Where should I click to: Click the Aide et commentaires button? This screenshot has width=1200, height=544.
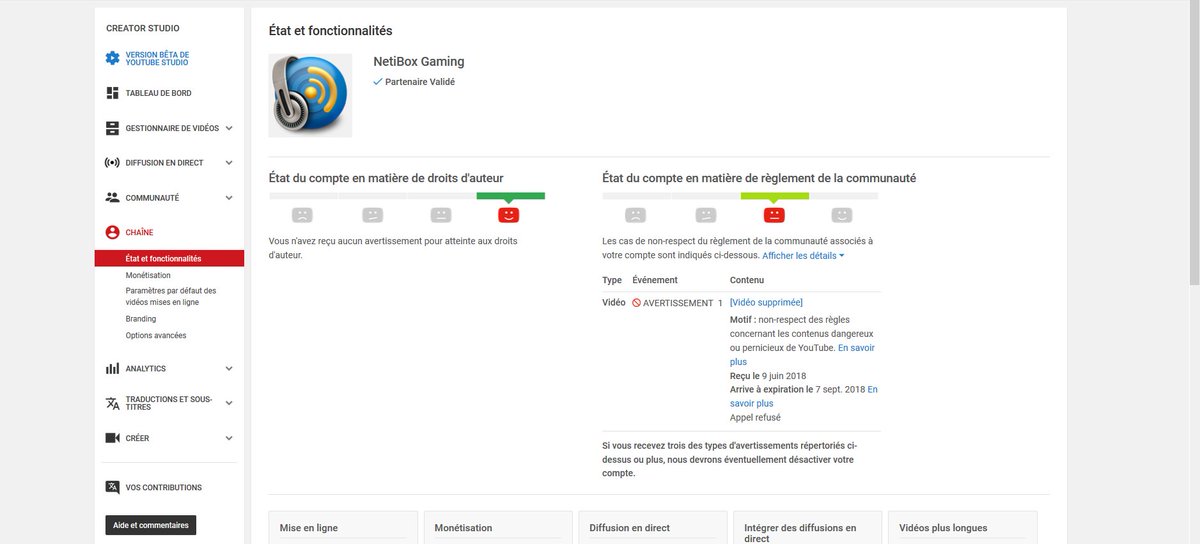point(151,525)
